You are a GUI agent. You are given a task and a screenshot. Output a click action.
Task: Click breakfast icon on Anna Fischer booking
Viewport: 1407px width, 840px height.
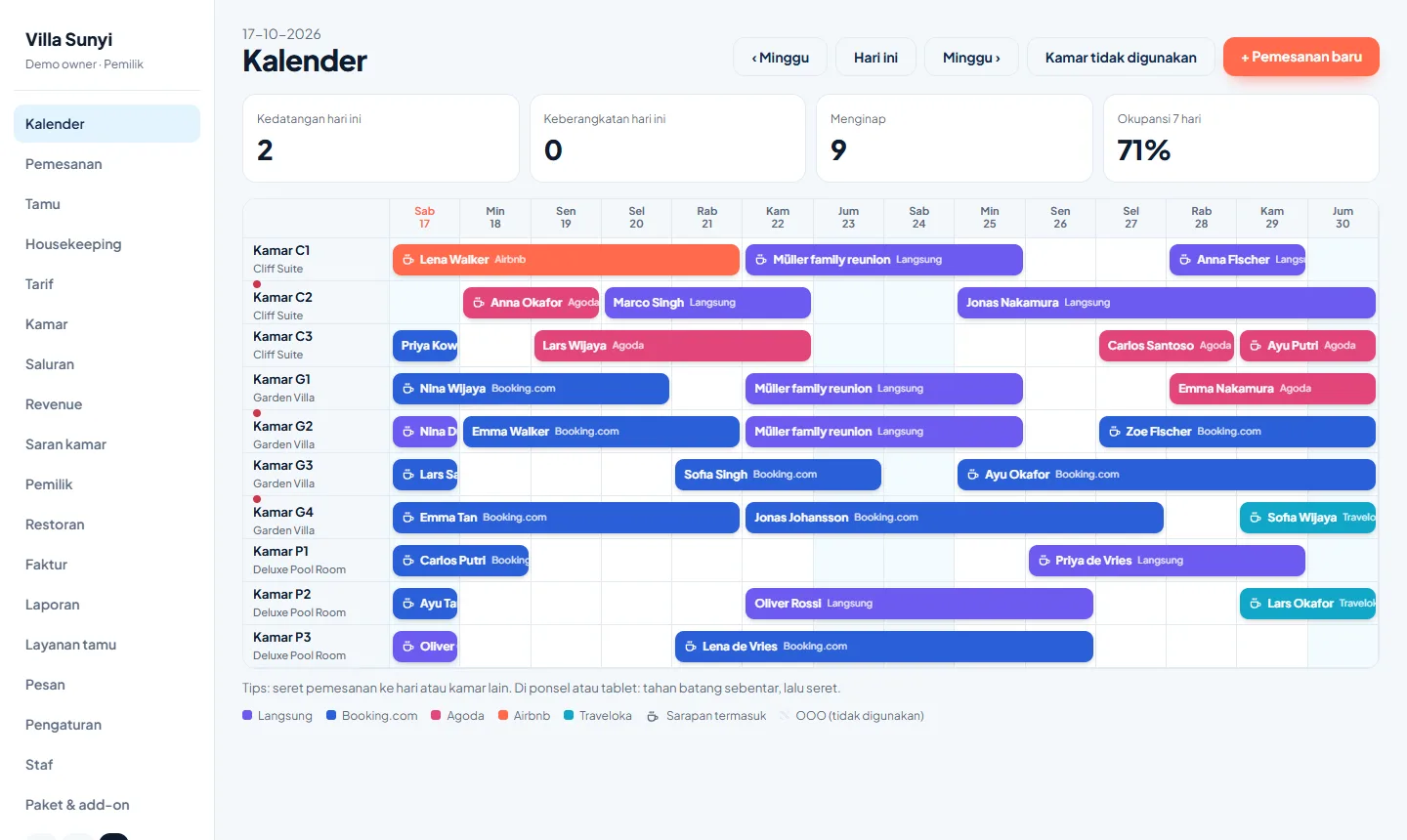tap(1185, 260)
